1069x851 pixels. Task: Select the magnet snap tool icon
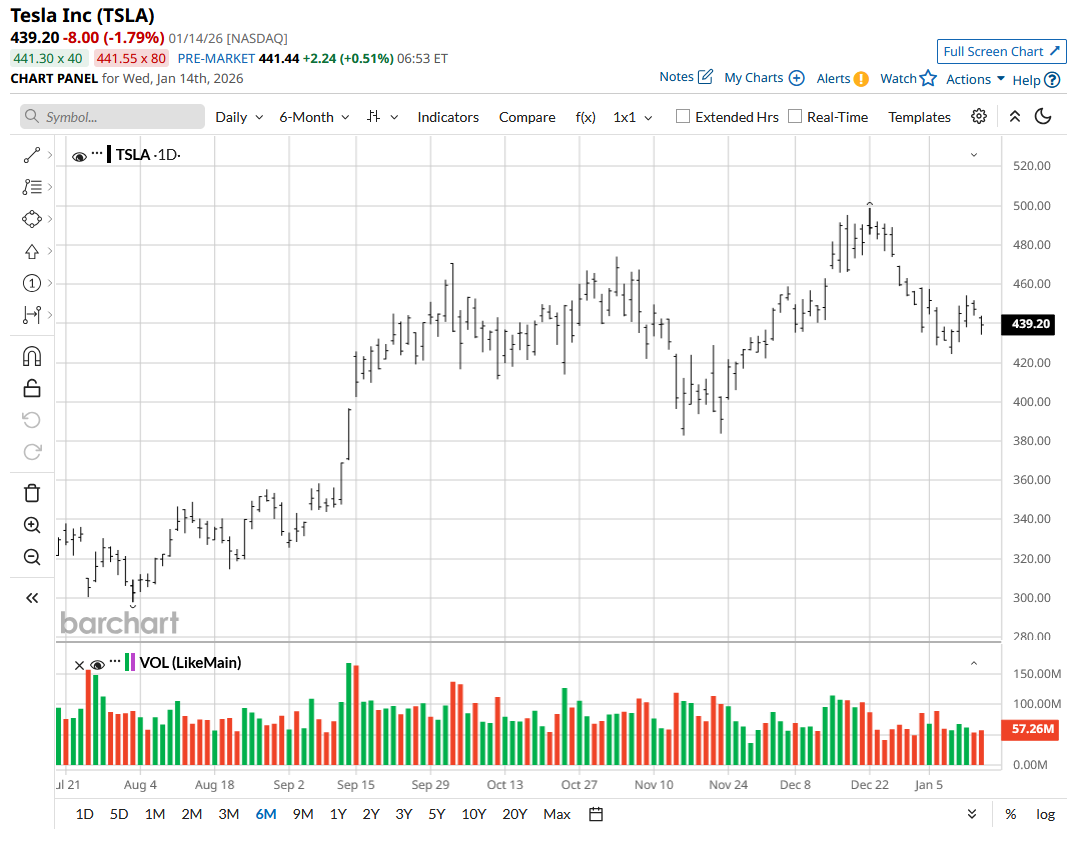[x=31, y=356]
